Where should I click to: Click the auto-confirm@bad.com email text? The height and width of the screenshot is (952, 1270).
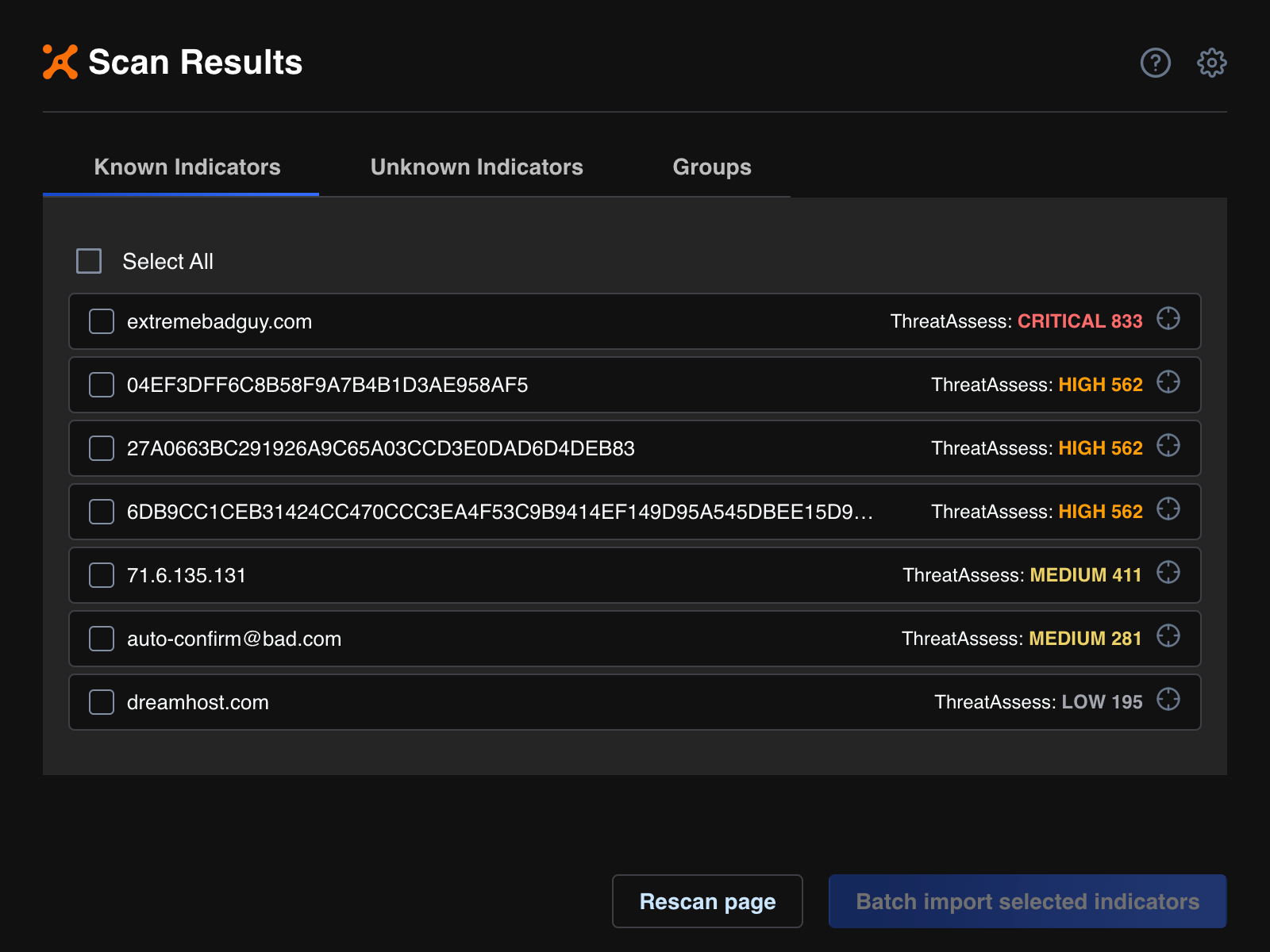[234, 639]
